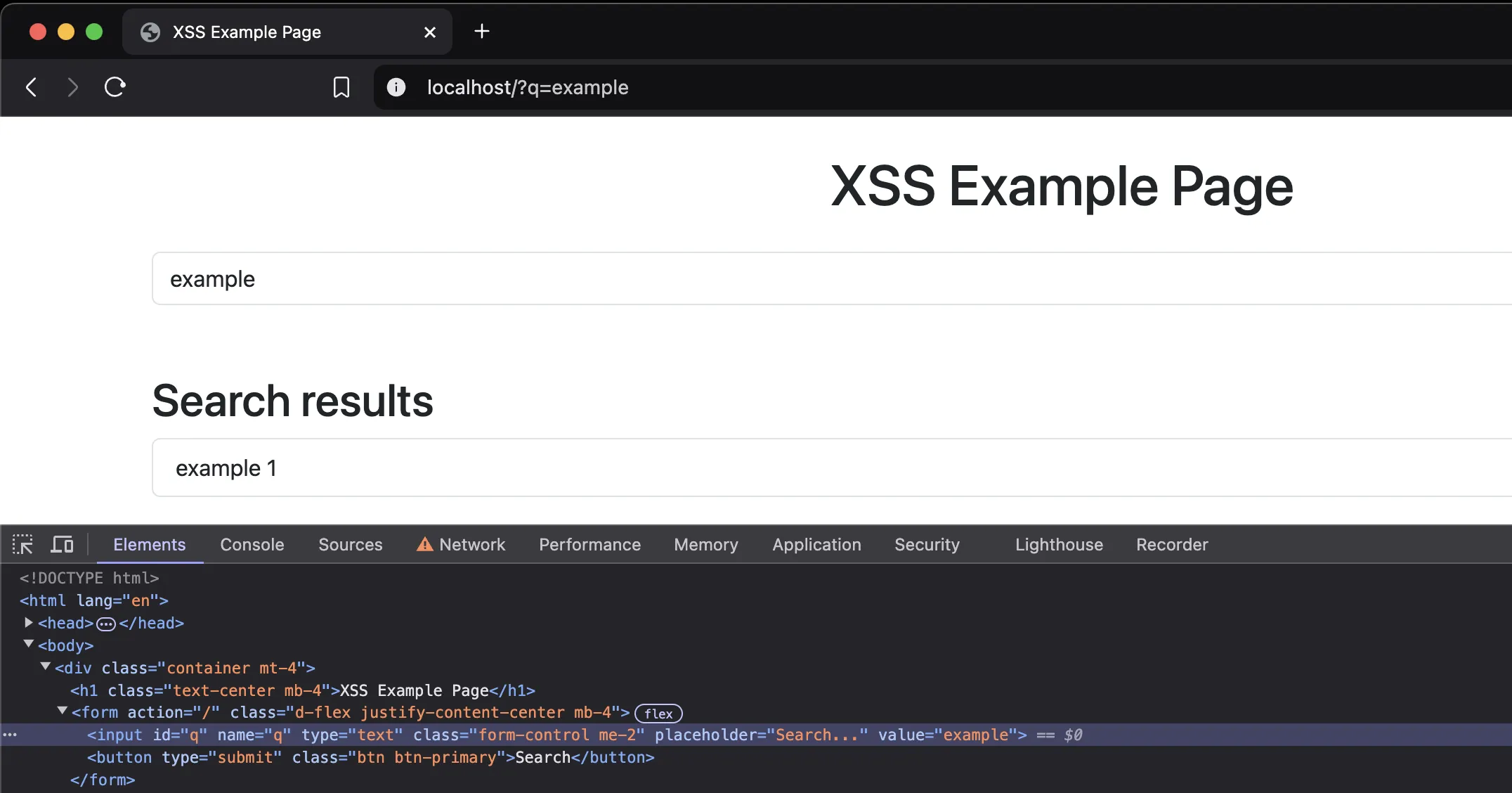The width and height of the screenshot is (1512, 793).
Task: Click the Network warning triangle icon
Action: tap(424, 544)
